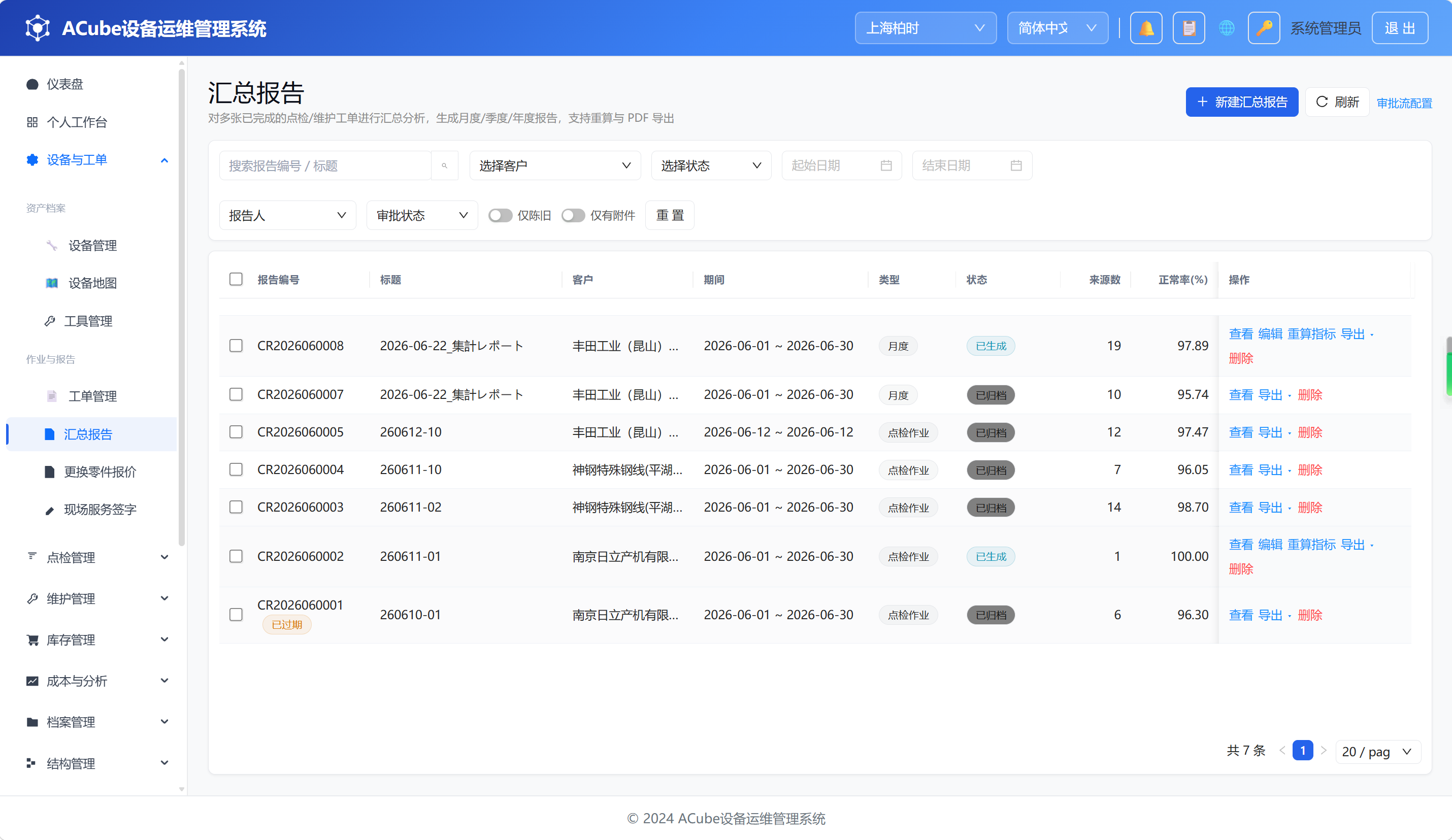The height and width of the screenshot is (840, 1452).
Task: Toggle the 仅有附件 switch
Action: (573, 216)
